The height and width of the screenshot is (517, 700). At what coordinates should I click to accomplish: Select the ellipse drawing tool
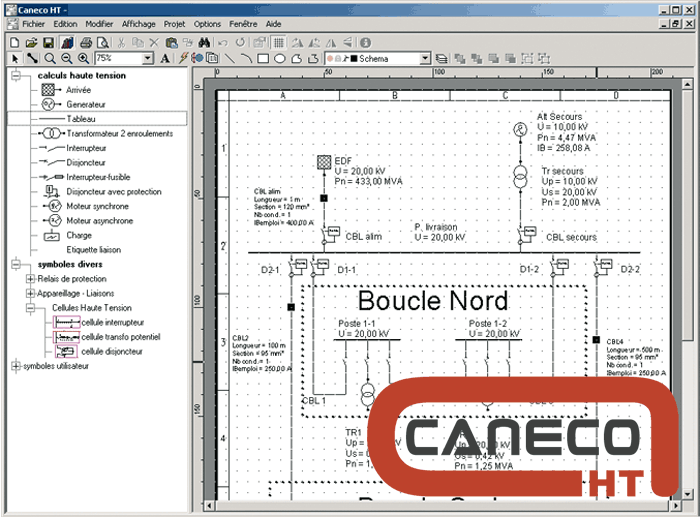(x=280, y=58)
